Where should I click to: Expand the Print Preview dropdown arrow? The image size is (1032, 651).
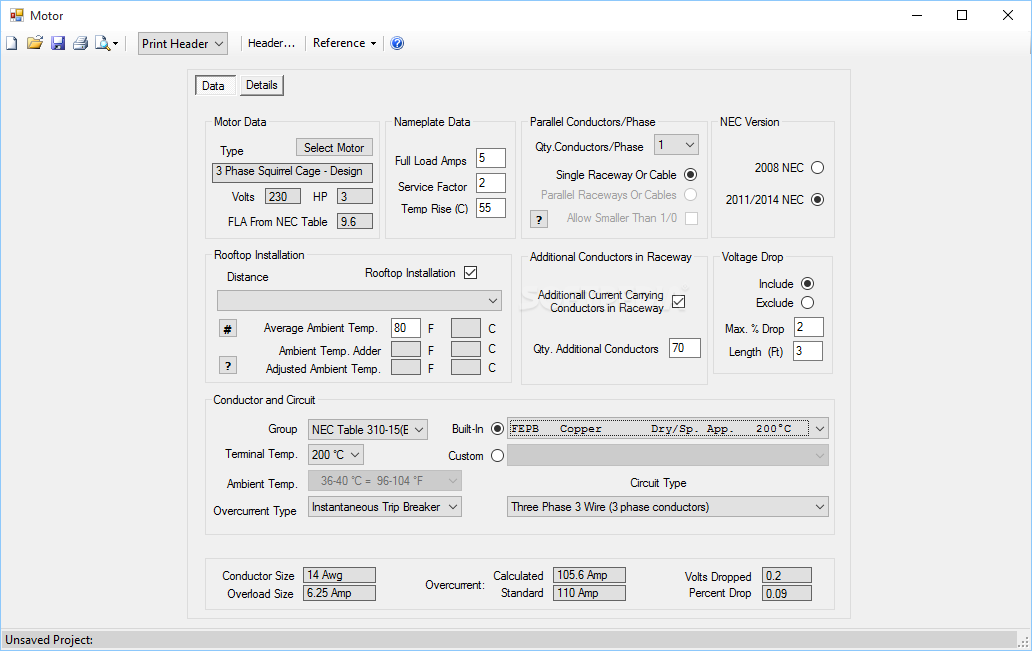point(116,44)
